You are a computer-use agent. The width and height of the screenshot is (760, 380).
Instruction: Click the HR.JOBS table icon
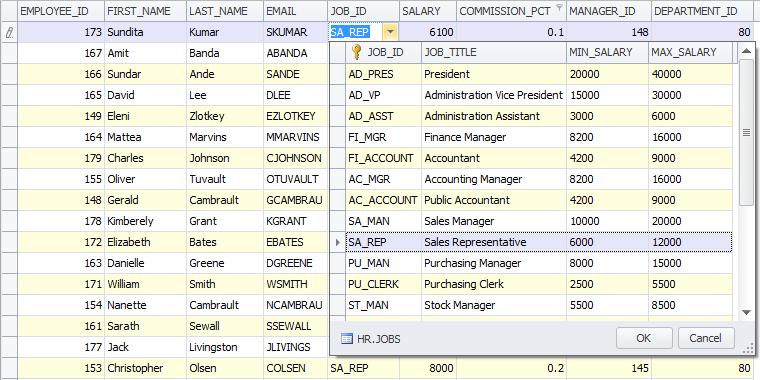(347, 339)
